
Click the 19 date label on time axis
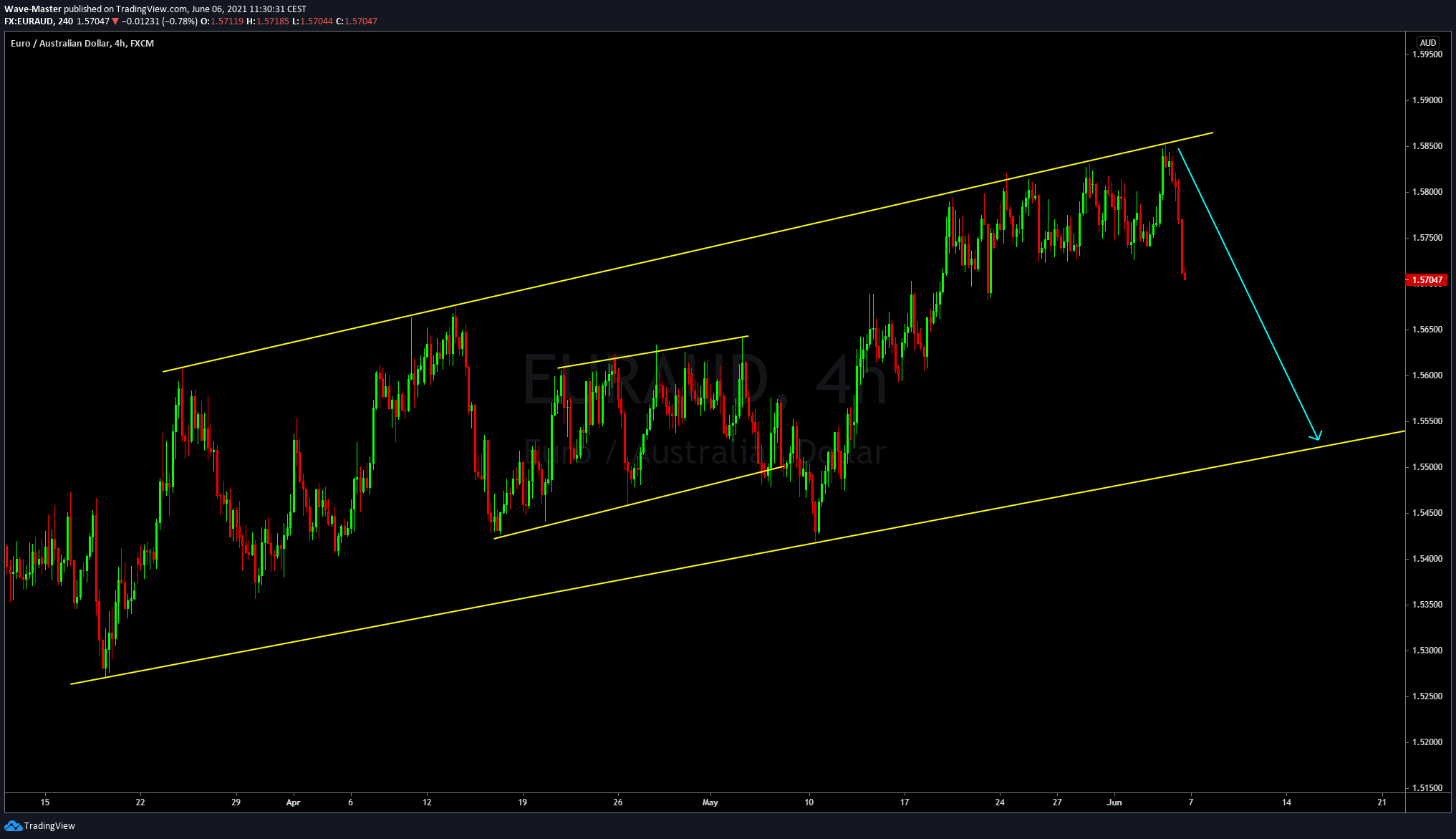coord(522,802)
